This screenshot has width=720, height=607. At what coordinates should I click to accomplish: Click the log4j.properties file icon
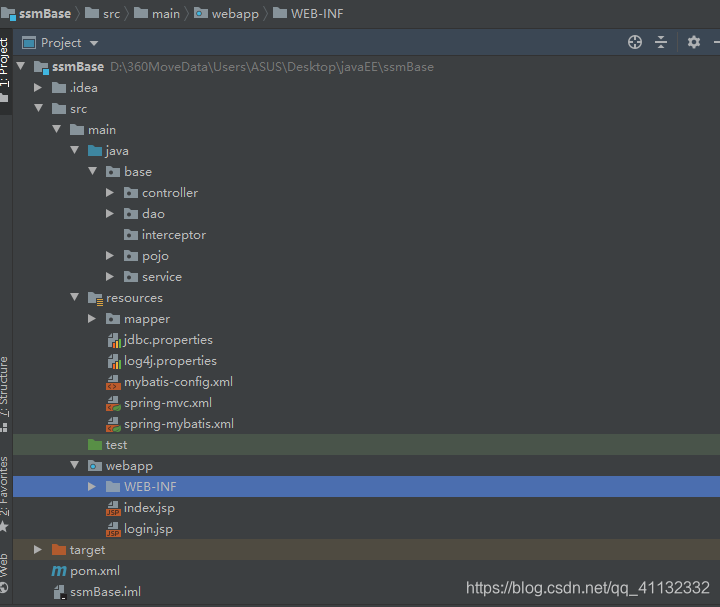point(114,361)
